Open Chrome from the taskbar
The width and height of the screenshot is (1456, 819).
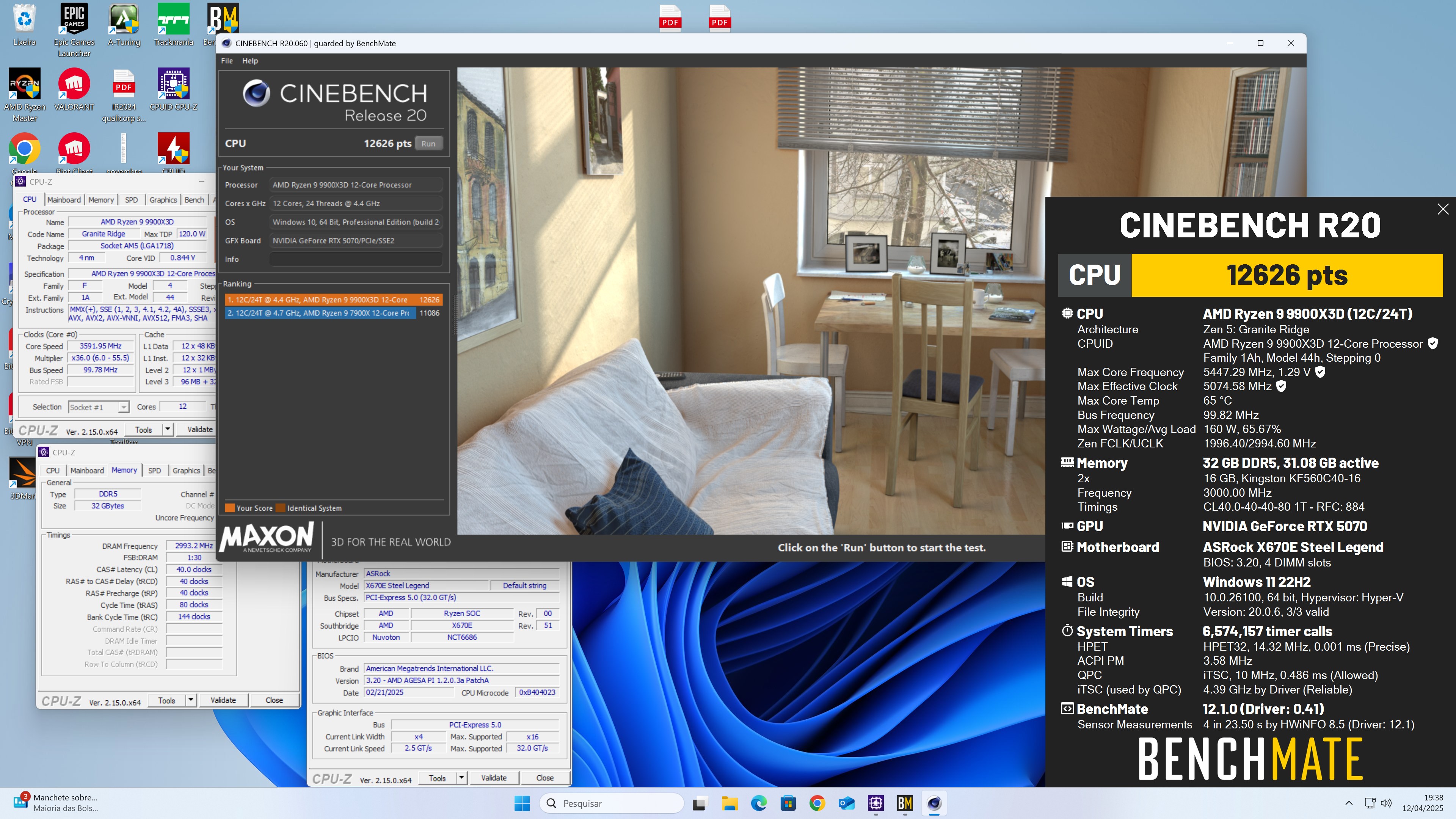point(817,803)
